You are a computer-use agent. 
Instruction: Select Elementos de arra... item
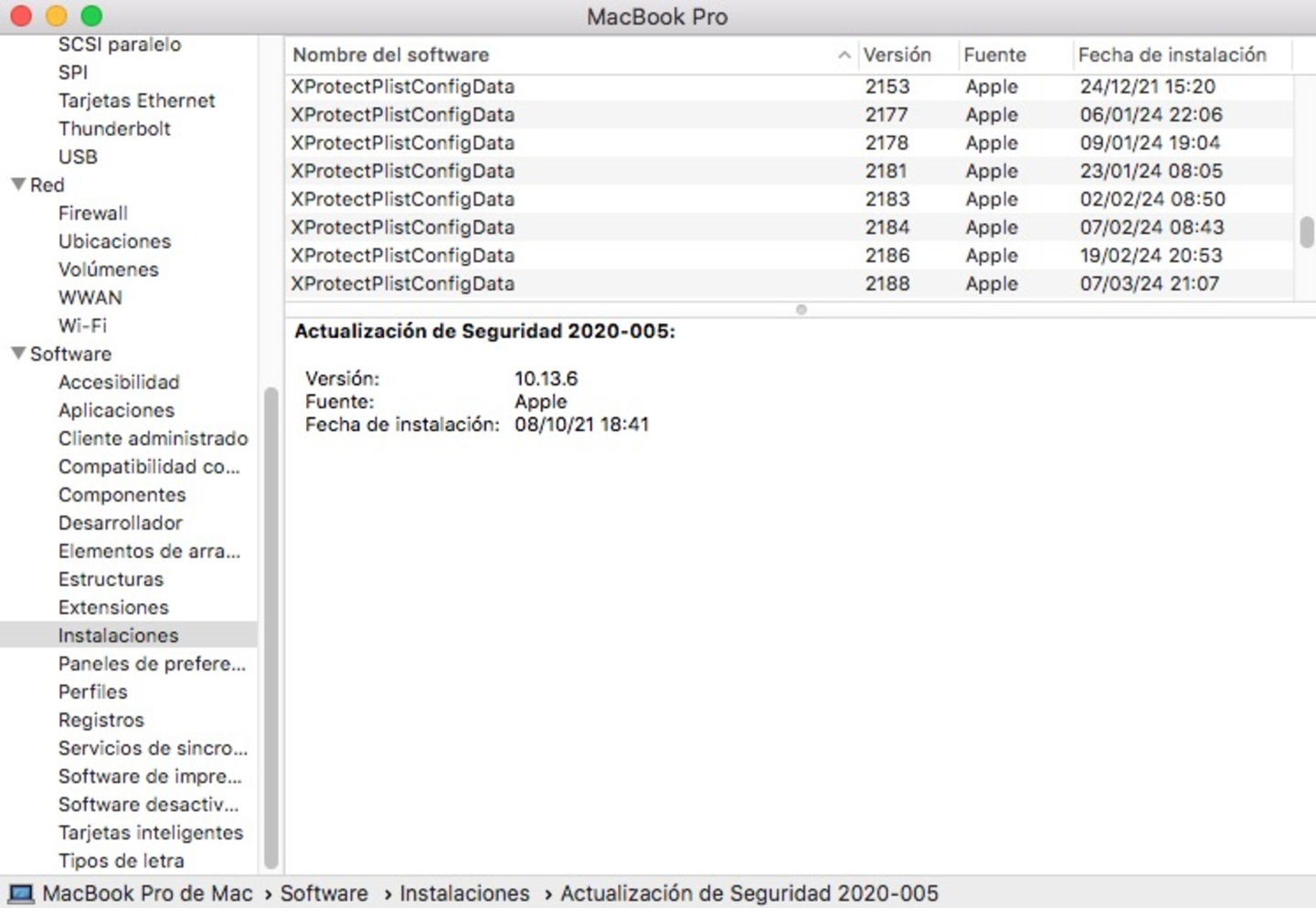pyautogui.click(x=149, y=551)
